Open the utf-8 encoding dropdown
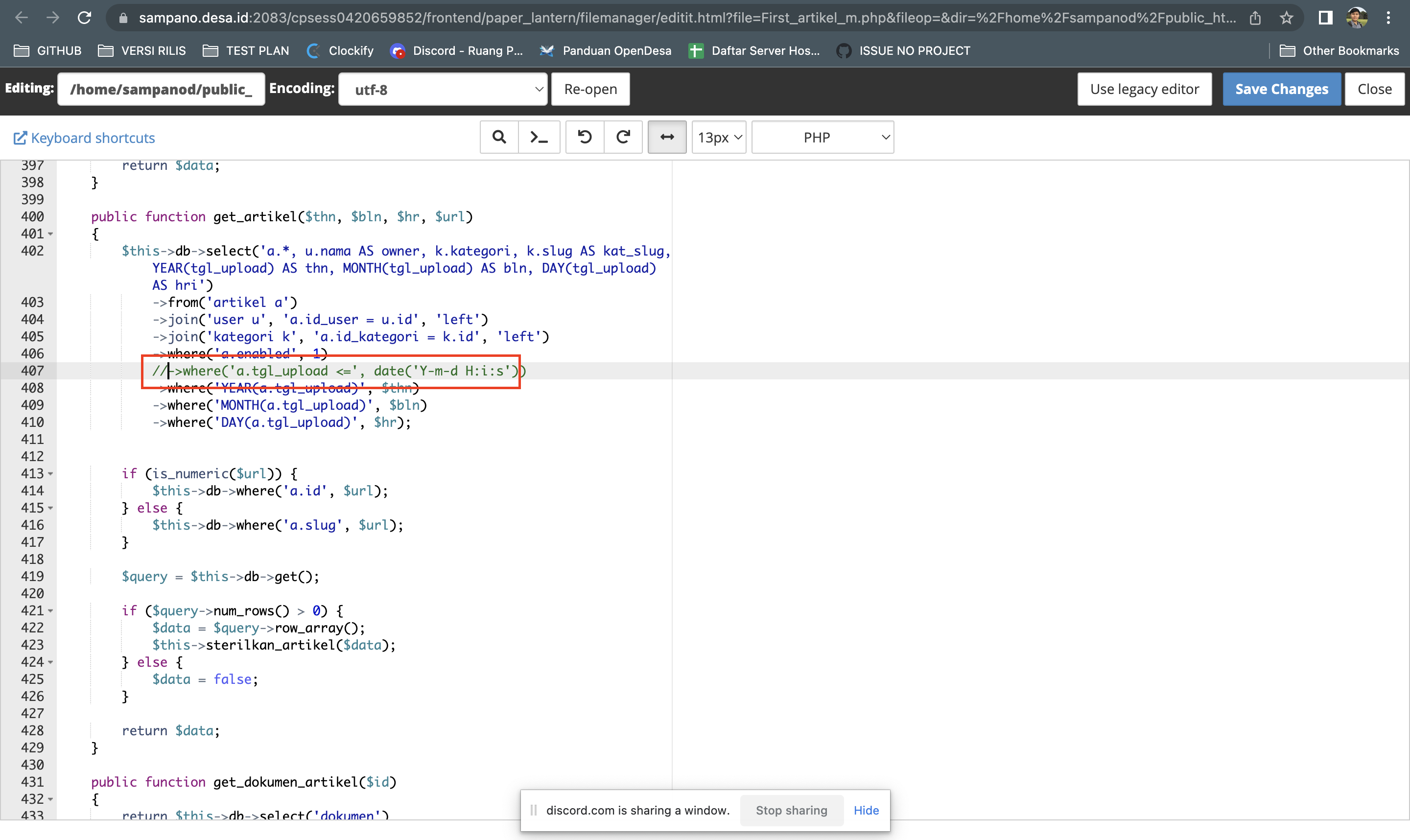 coord(443,89)
